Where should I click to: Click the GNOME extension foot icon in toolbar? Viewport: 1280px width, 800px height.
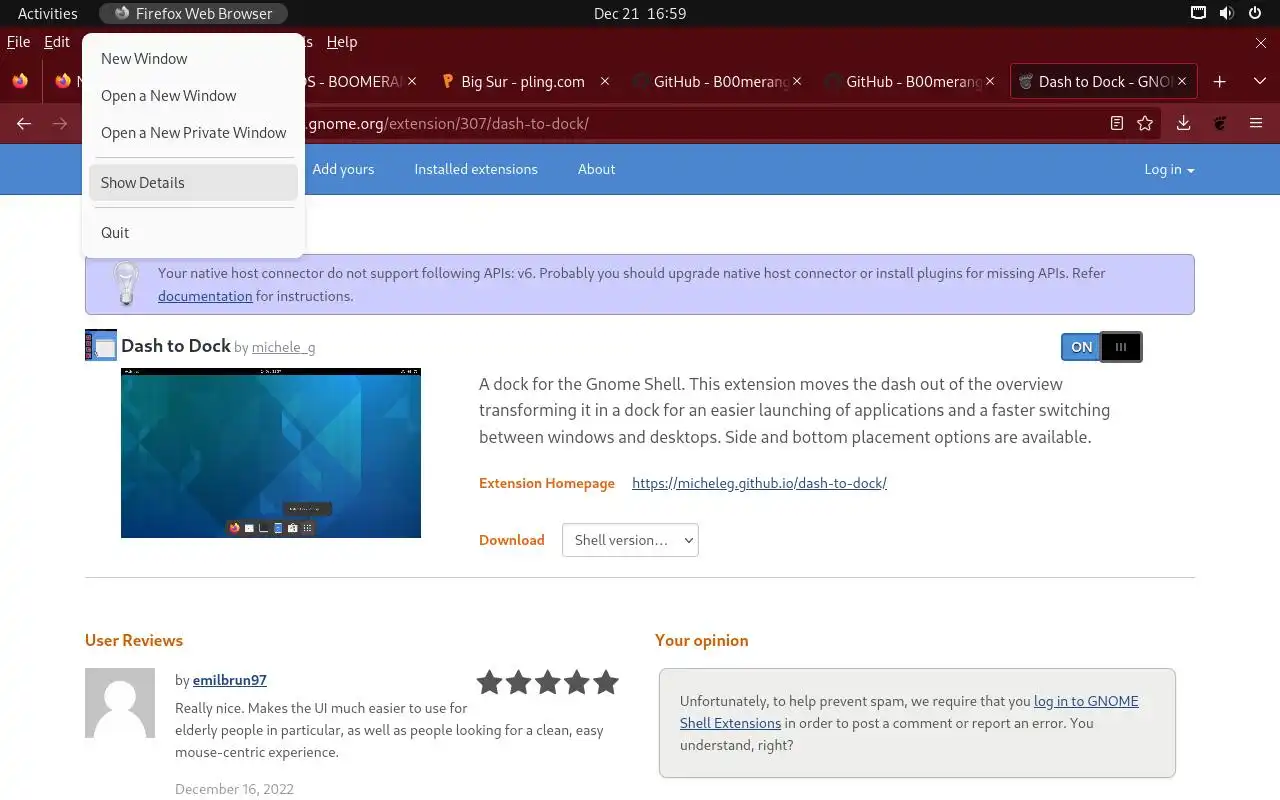click(1220, 123)
